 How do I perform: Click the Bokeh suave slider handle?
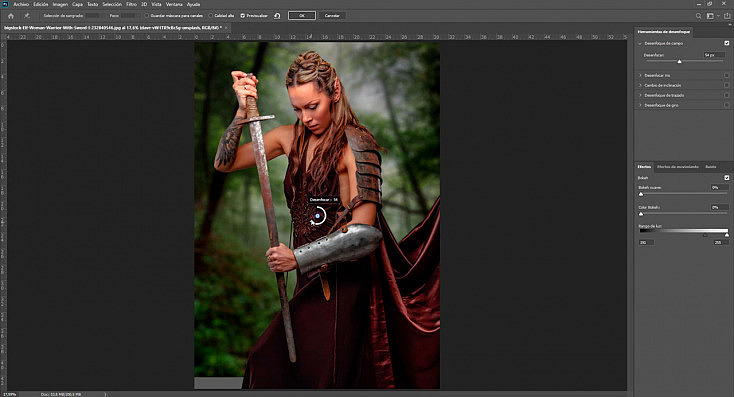coord(641,194)
